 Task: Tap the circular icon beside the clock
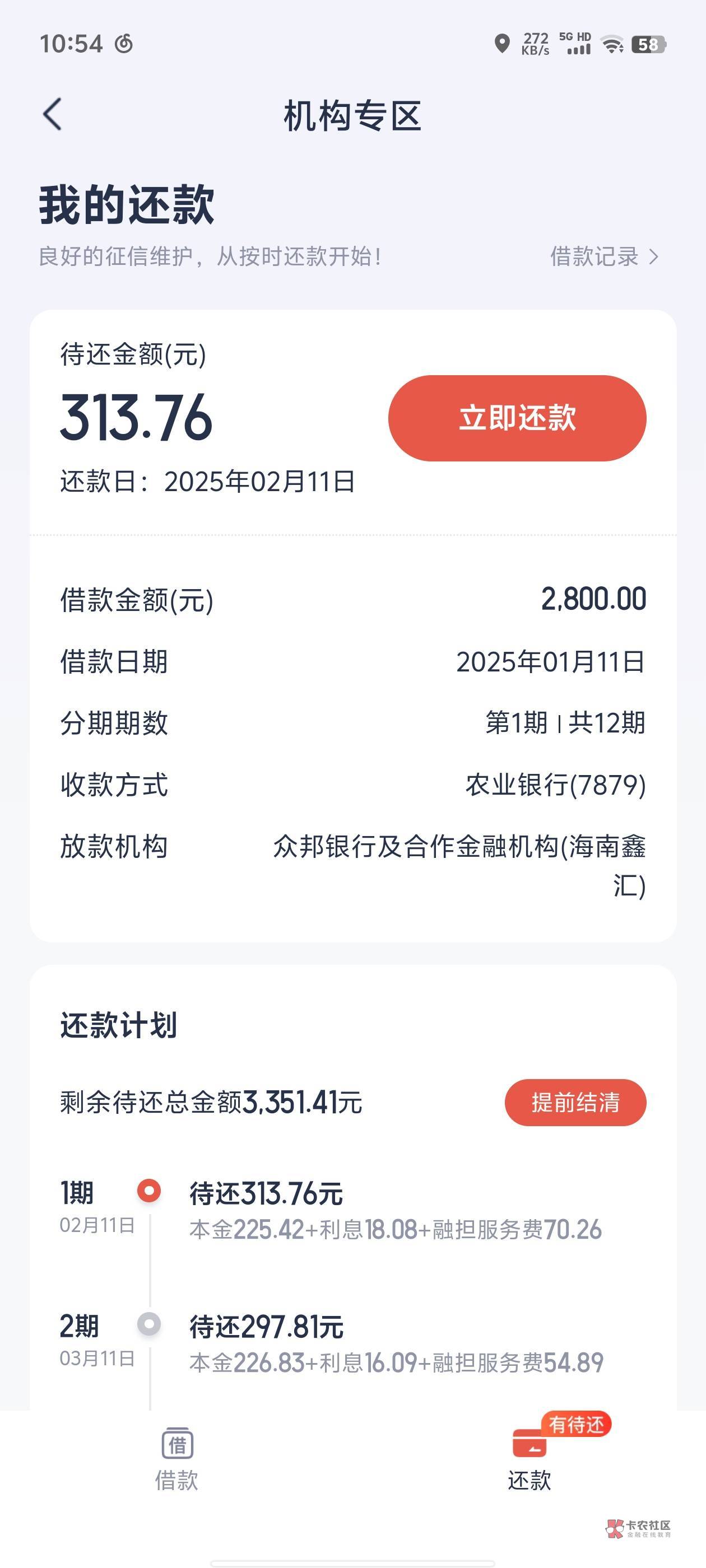(x=124, y=44)
